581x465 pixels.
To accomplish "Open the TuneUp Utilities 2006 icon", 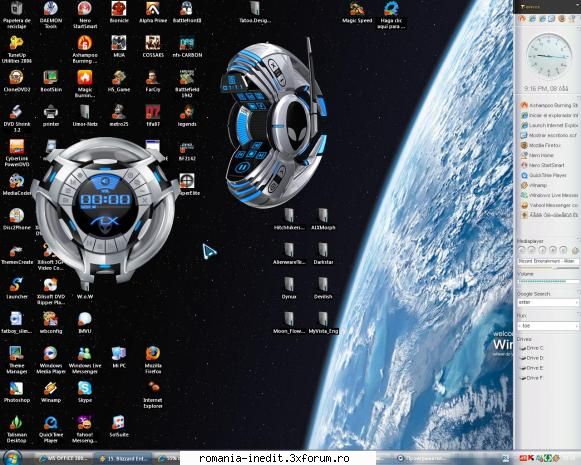I will (x=17, y=49).
